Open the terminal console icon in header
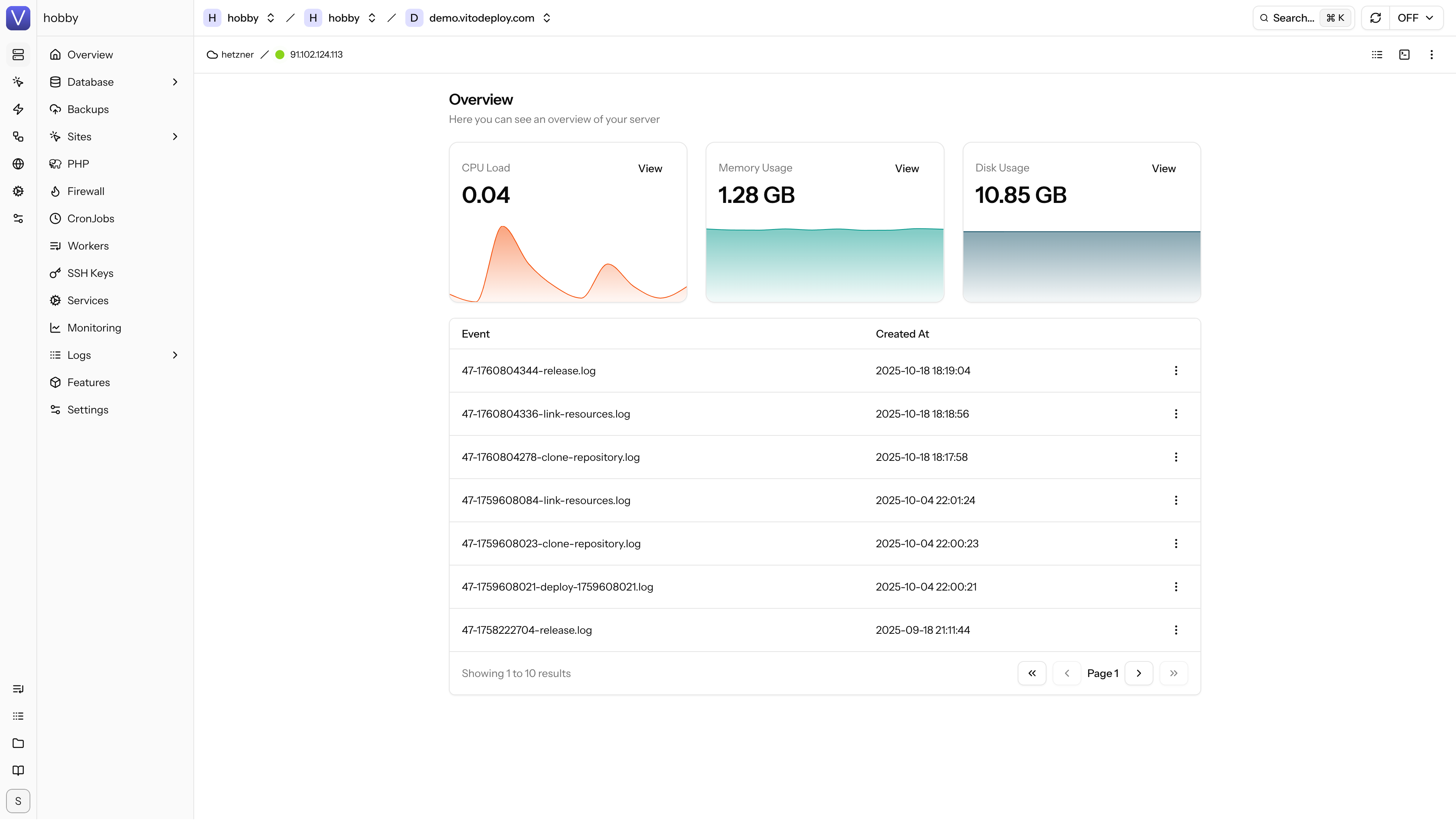Image resolution: width=1456 pixels, height=820 pixels. (x=1404, y=54)
